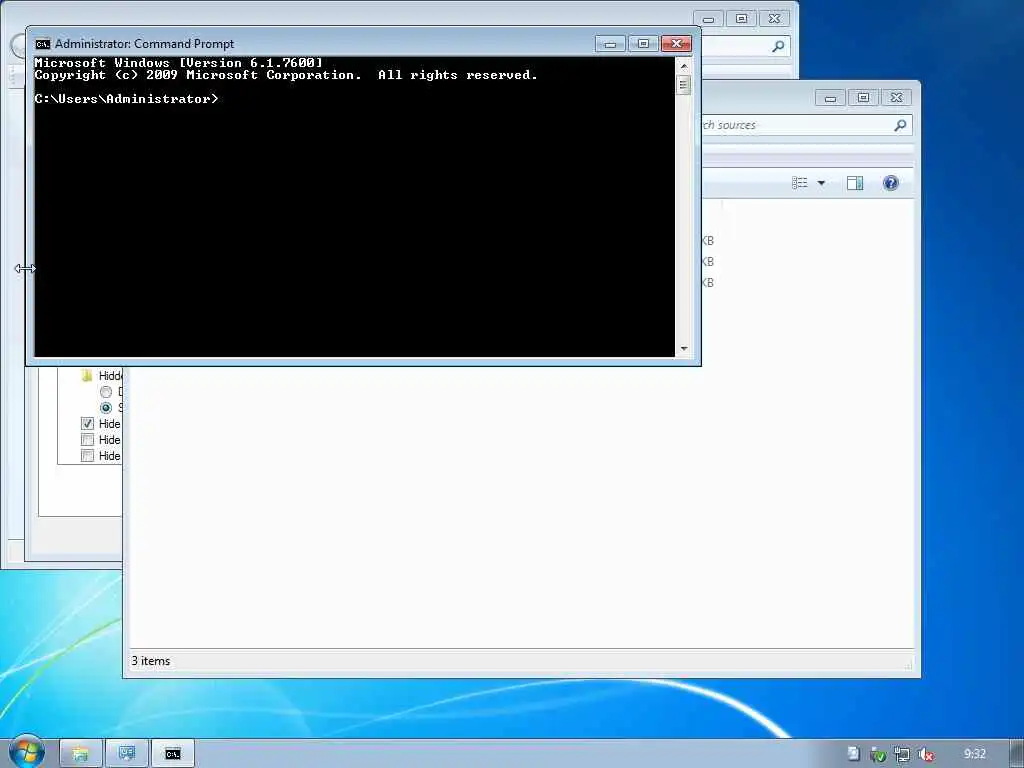Open the Action Center tray icon
The width and height of the screenshot is (1024, 768).
click(854, 754)
